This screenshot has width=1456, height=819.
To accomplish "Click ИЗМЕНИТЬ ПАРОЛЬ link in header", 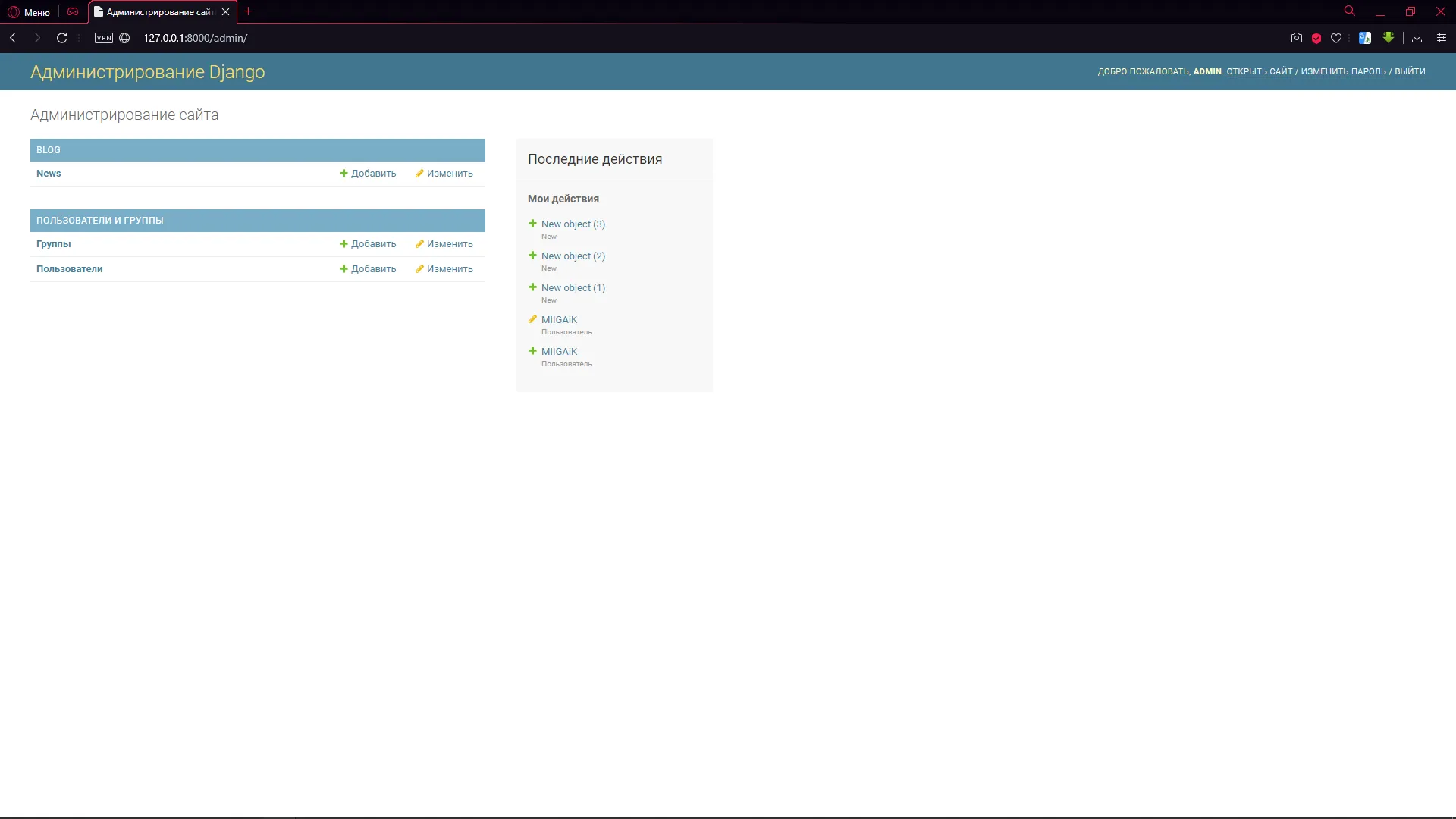I will click(1343, 71).
